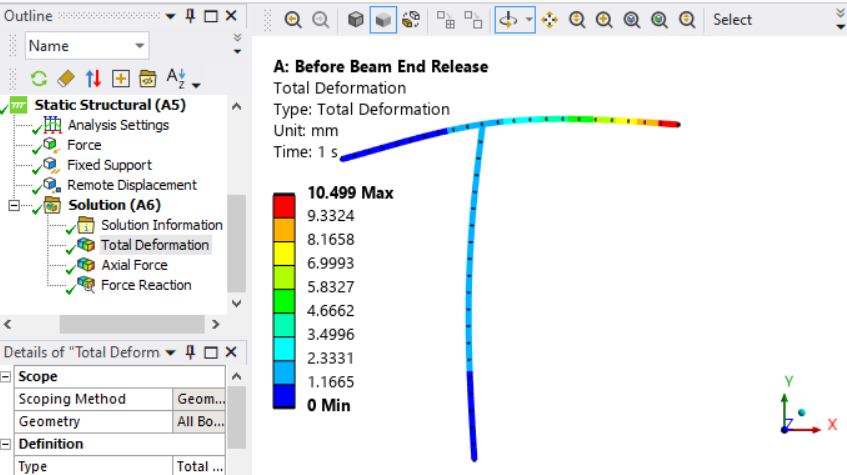This screenshot has width=847, height=475.
Task: Collapse the Scope section in Details
Action: 5,377
